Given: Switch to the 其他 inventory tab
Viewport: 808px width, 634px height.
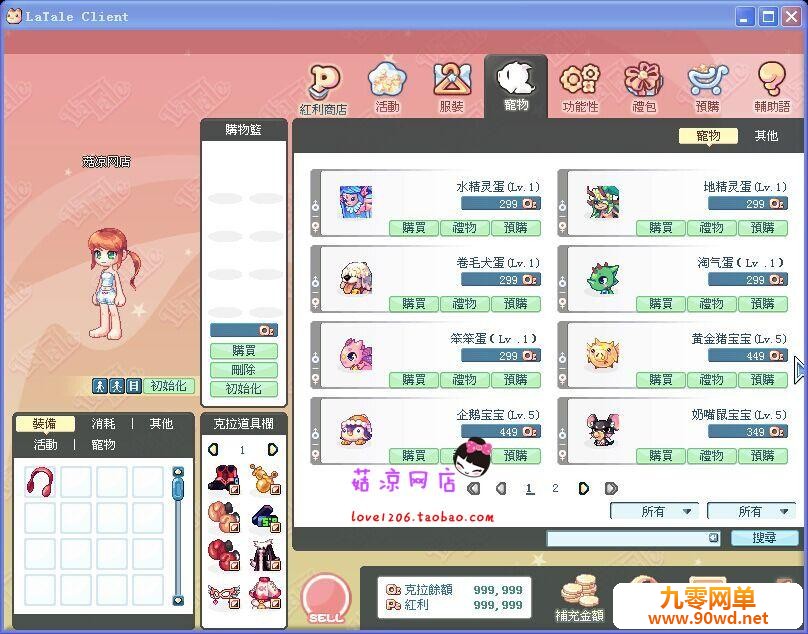Looking at the screenshot, I should 161,424.
